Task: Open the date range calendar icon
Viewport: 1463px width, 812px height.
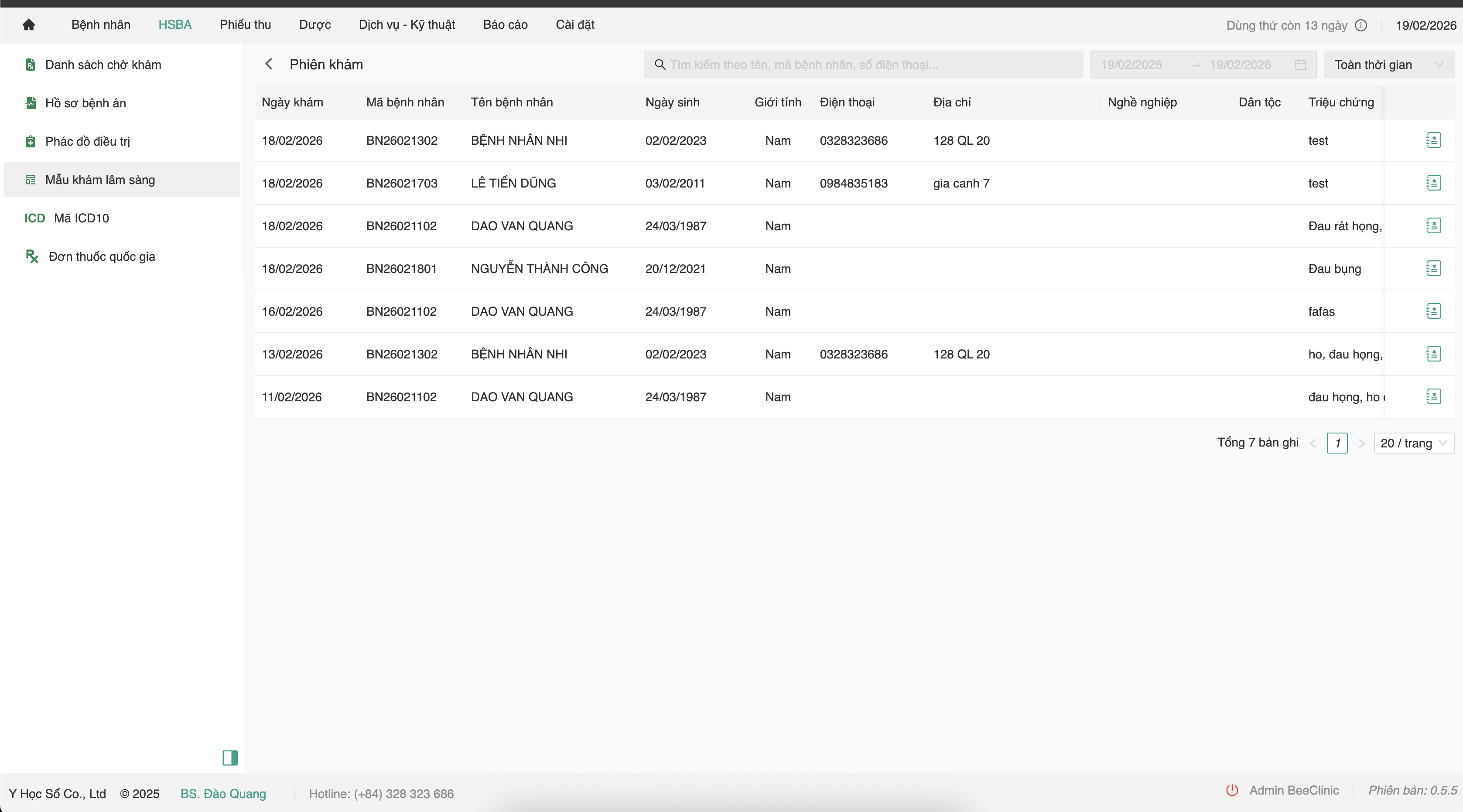Action: point(1300,65)
